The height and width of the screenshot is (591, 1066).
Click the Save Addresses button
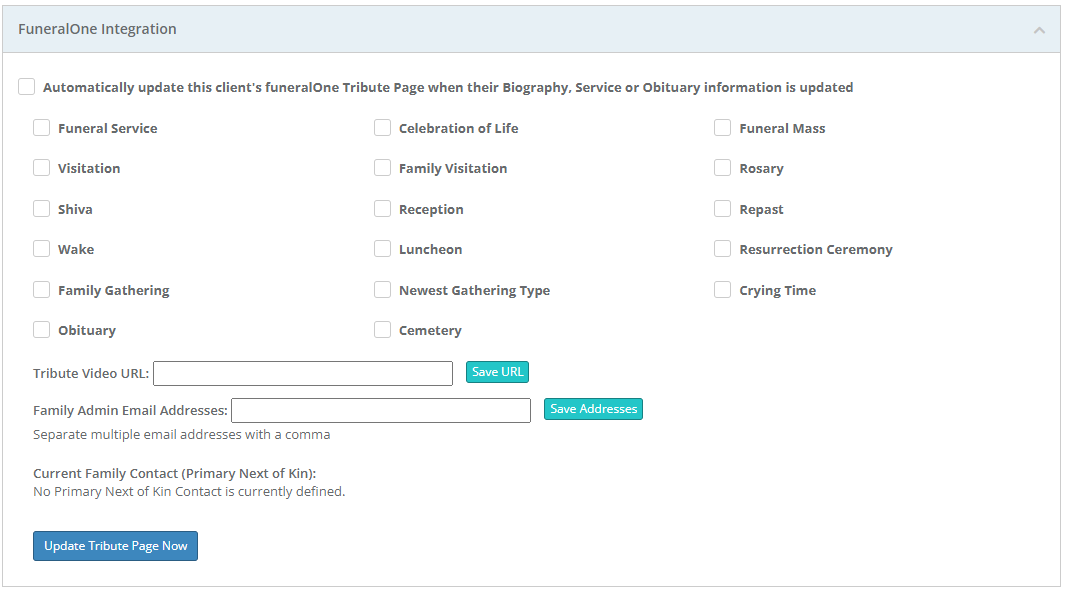tap(593, 409)
